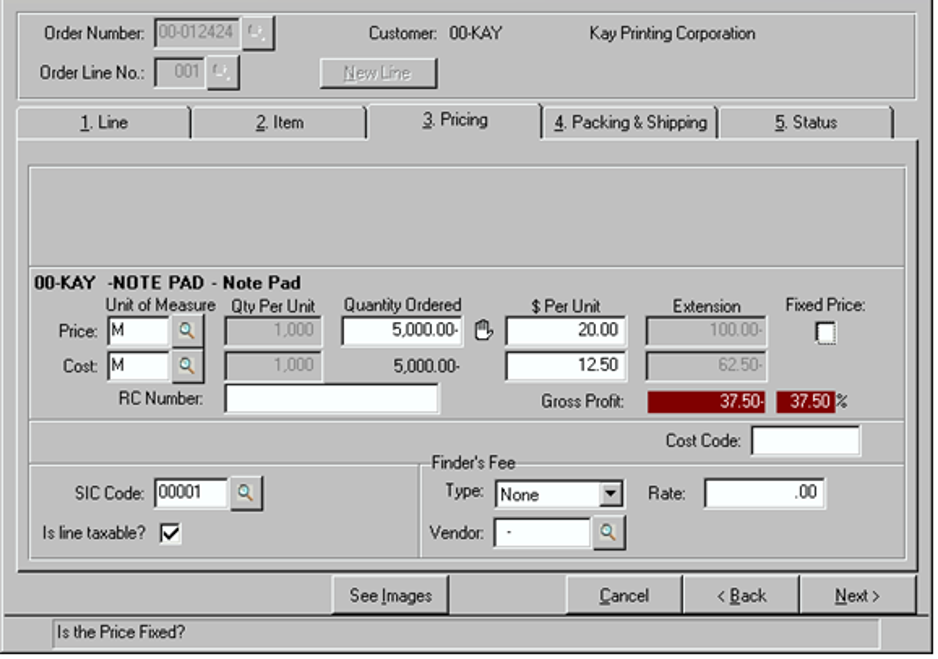This screenshot has width=938, height=659.
Task: Open the Vendor lookup magnifier
Action: point(608,532)
